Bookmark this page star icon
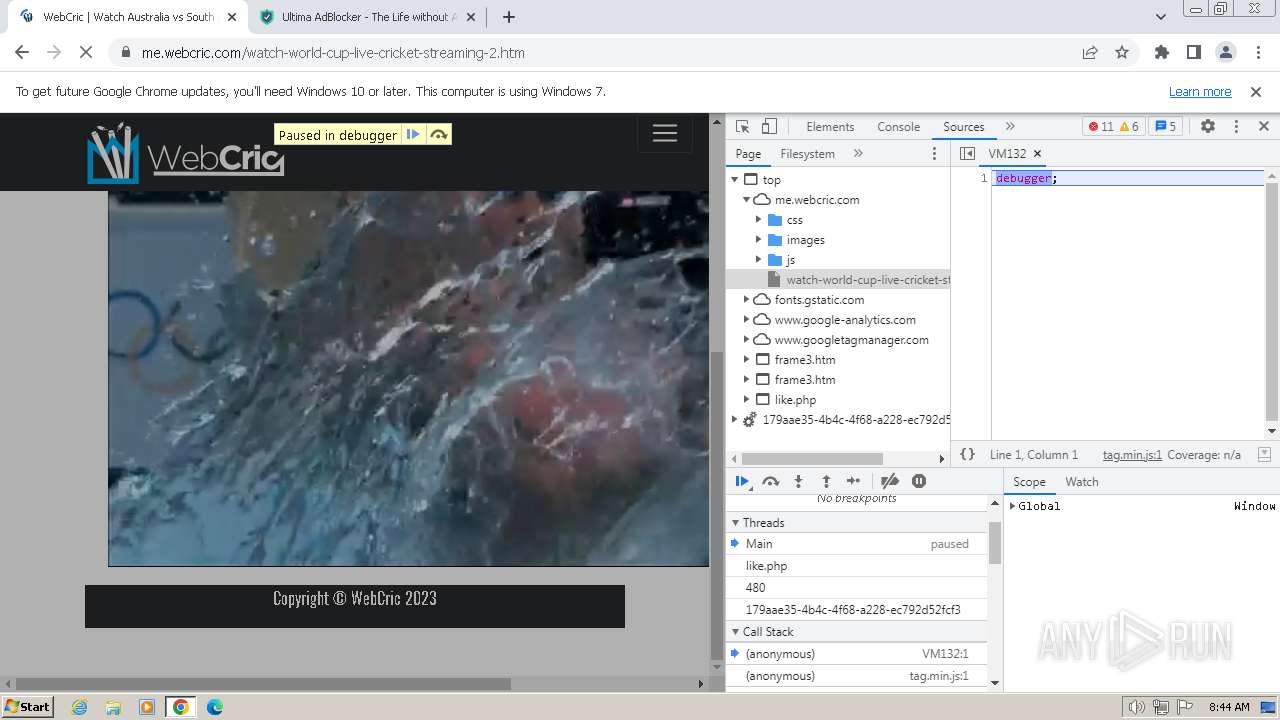The height and width of the screenshot is (720, 1280). pyautogui.click(x=1122, y=53)
